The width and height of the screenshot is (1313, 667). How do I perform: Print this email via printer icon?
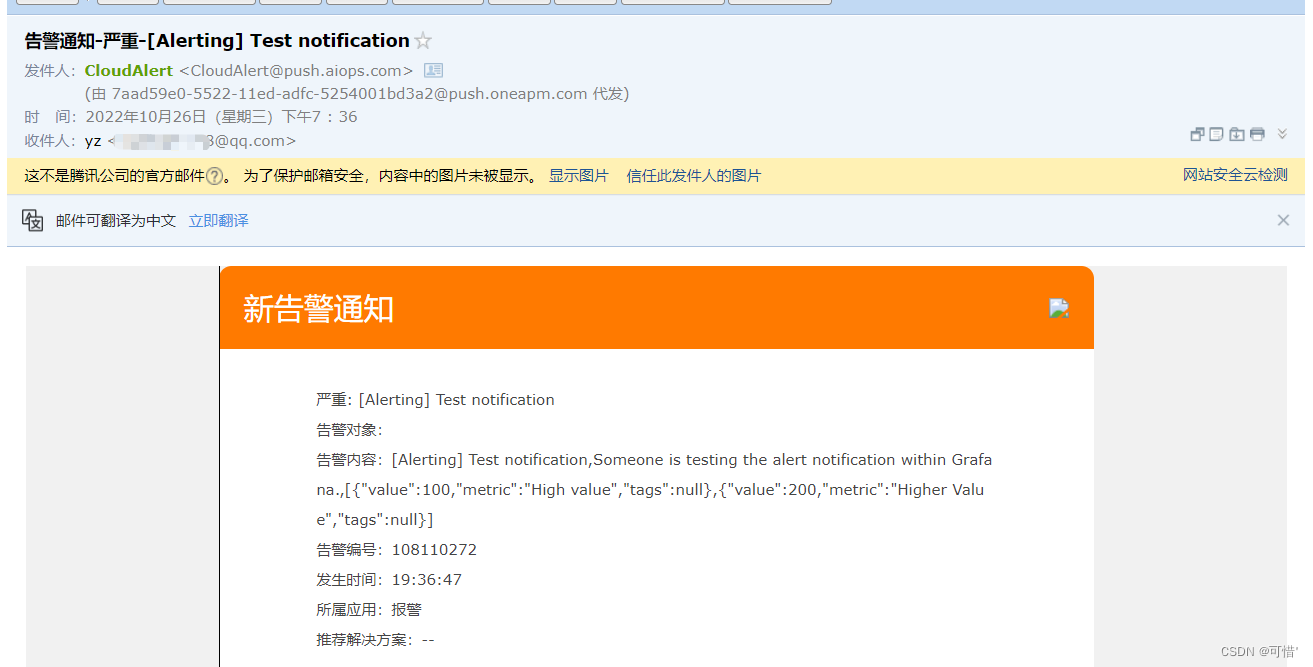pyautogui.click(x=1257, y=135)
